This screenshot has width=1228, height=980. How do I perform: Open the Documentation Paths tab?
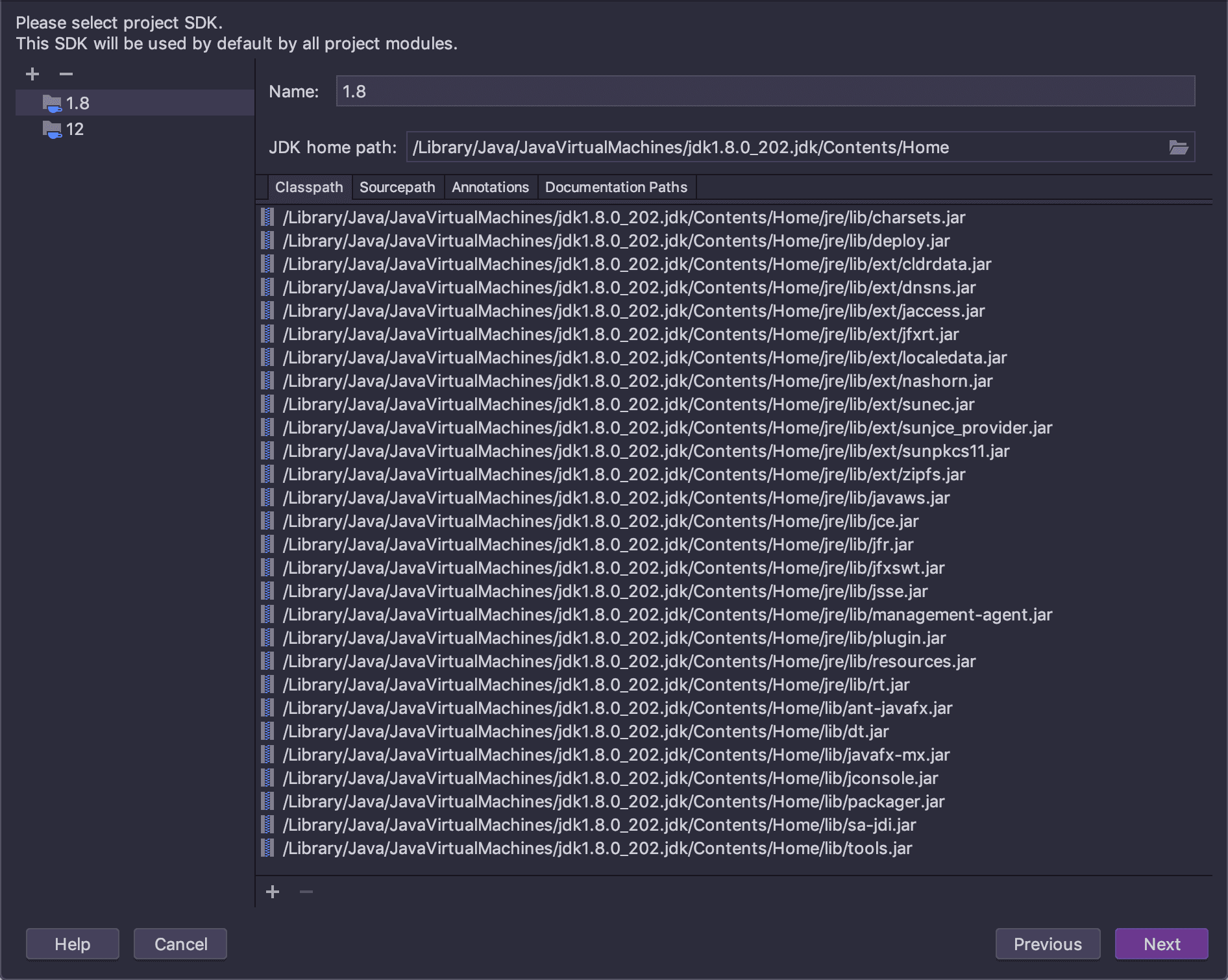(x=615, y=188)
